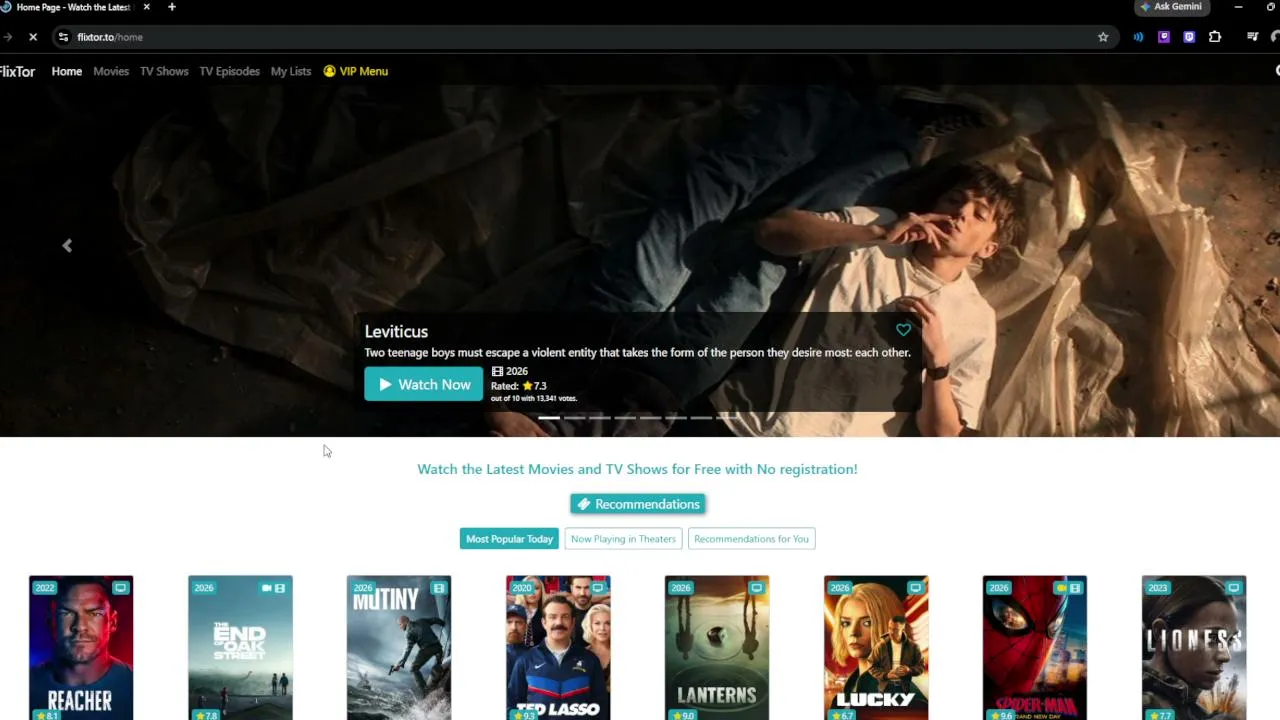This screenshot has width=1280, height=720.
Task: Click the first purple Twitch extension icon
Action: (1164, 37)
